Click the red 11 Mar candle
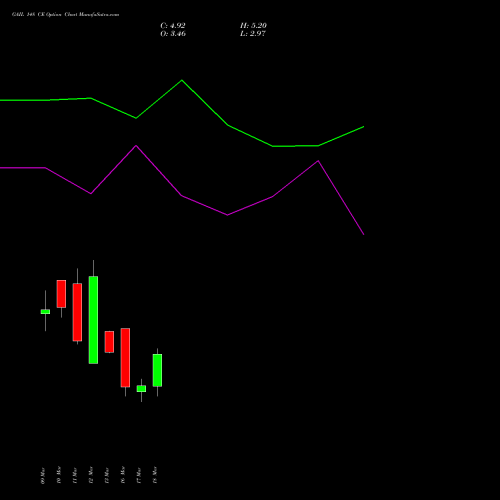The height and width of the screenshot is (500, 500). [x=77, y=312]
